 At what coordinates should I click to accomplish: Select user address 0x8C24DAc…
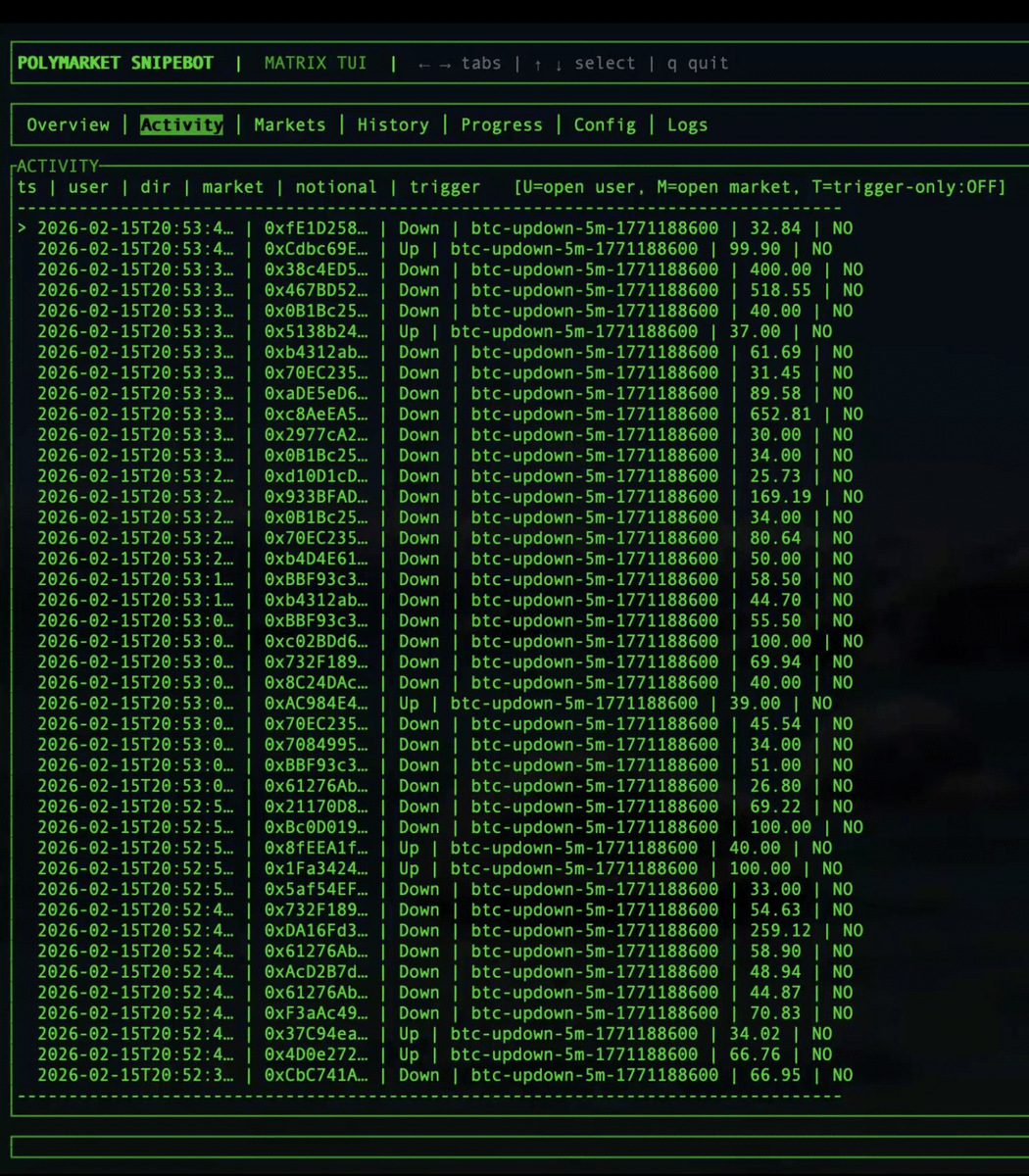point(317,682)
